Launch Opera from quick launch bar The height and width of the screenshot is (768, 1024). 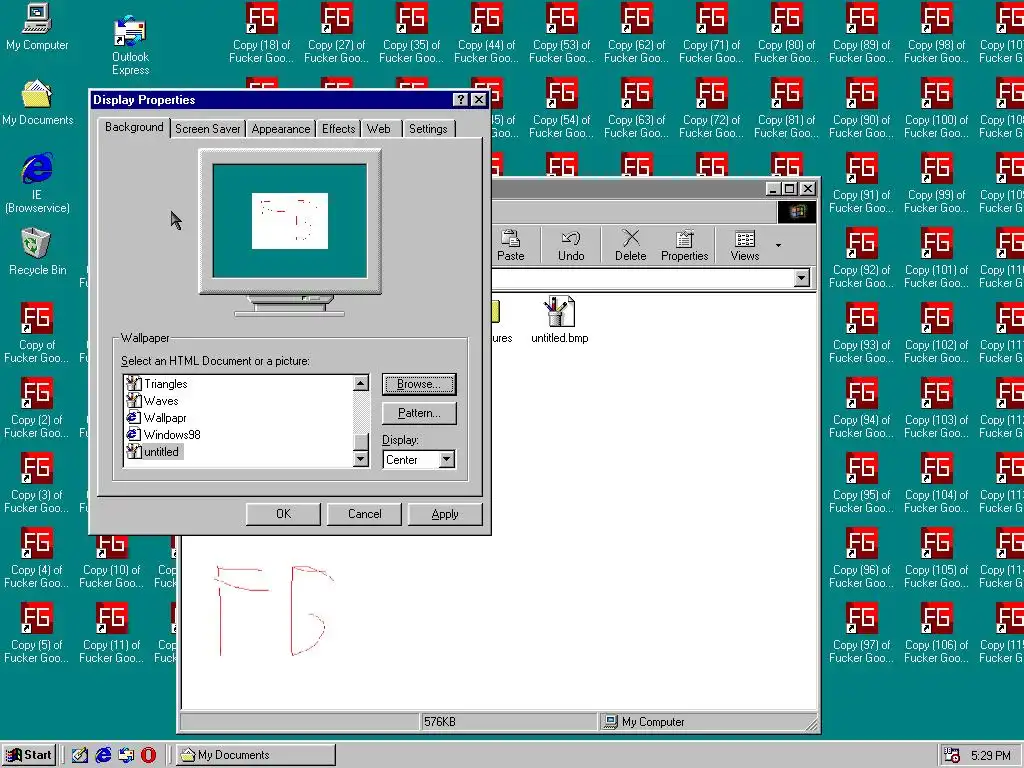149,755
